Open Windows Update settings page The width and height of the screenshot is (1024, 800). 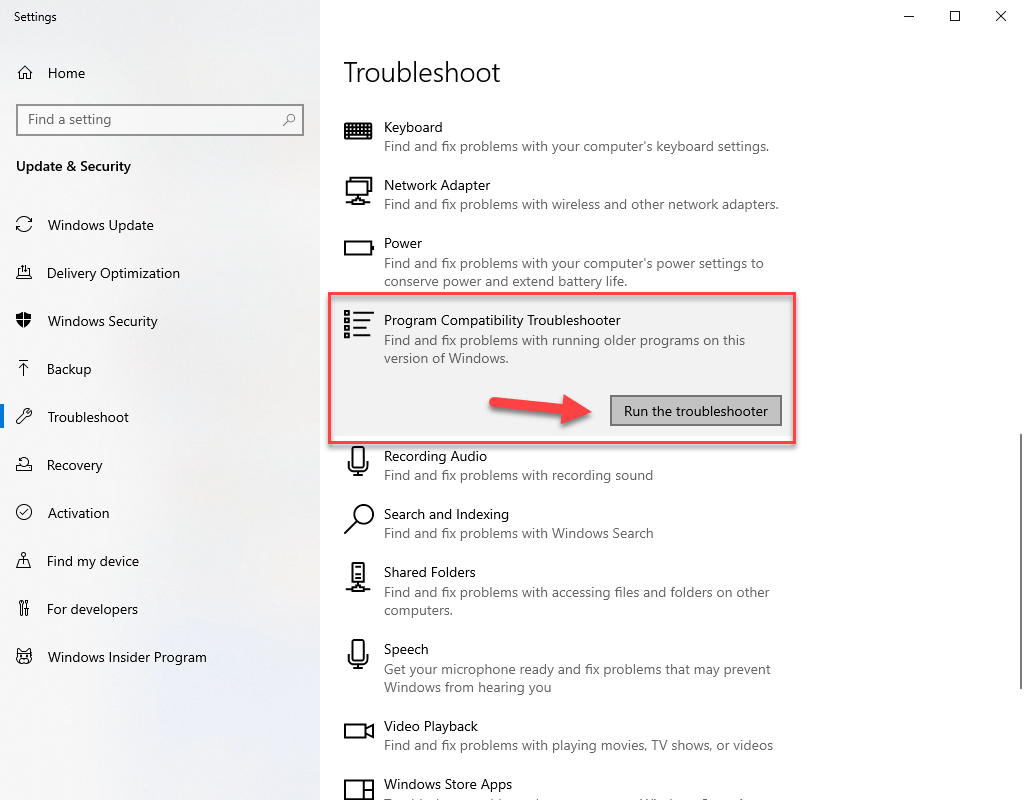point(101,225)
